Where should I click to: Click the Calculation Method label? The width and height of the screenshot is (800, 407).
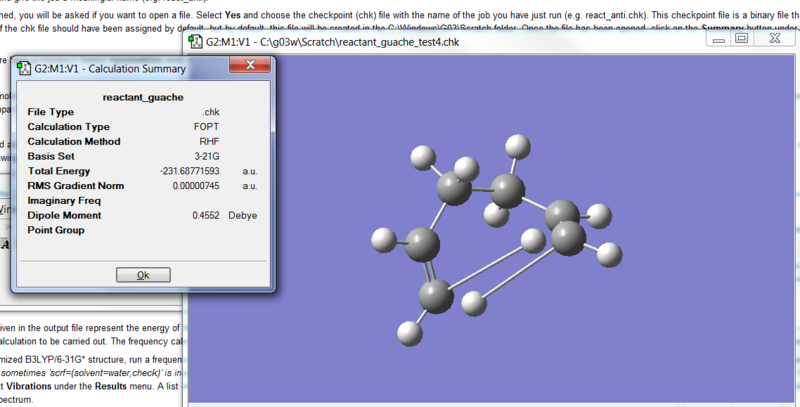click(74, 142)
